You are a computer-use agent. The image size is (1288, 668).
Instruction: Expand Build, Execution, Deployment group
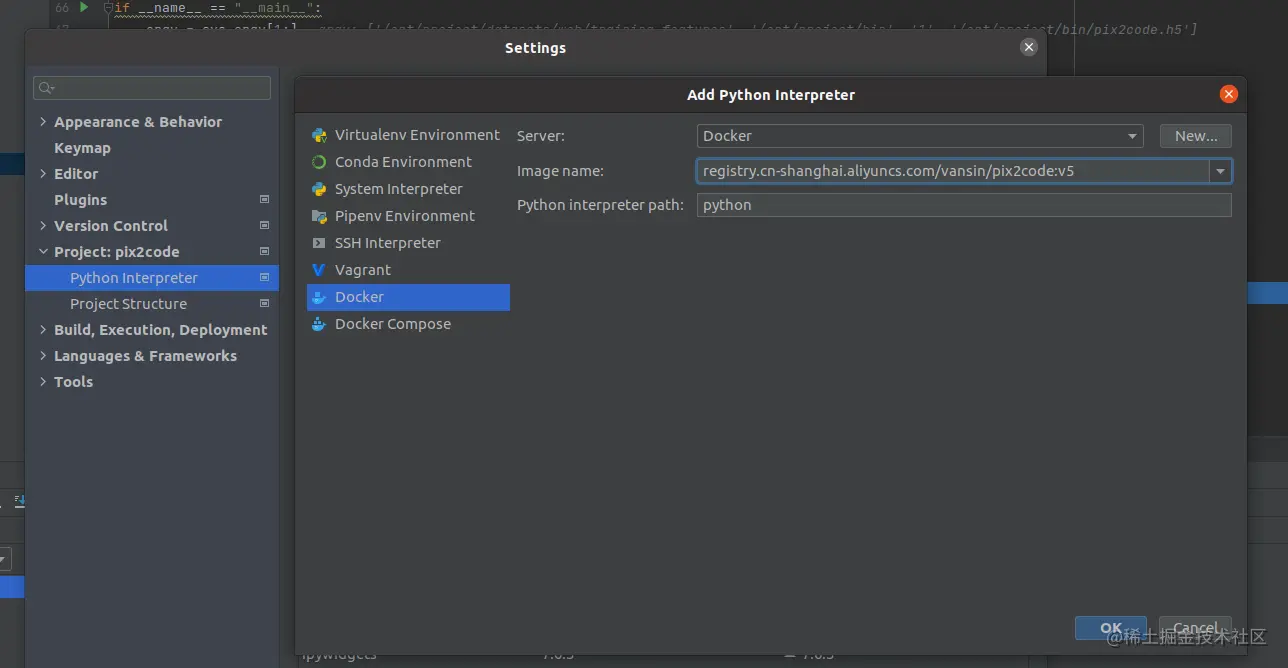pyautogui.click(x=43, y=330)
